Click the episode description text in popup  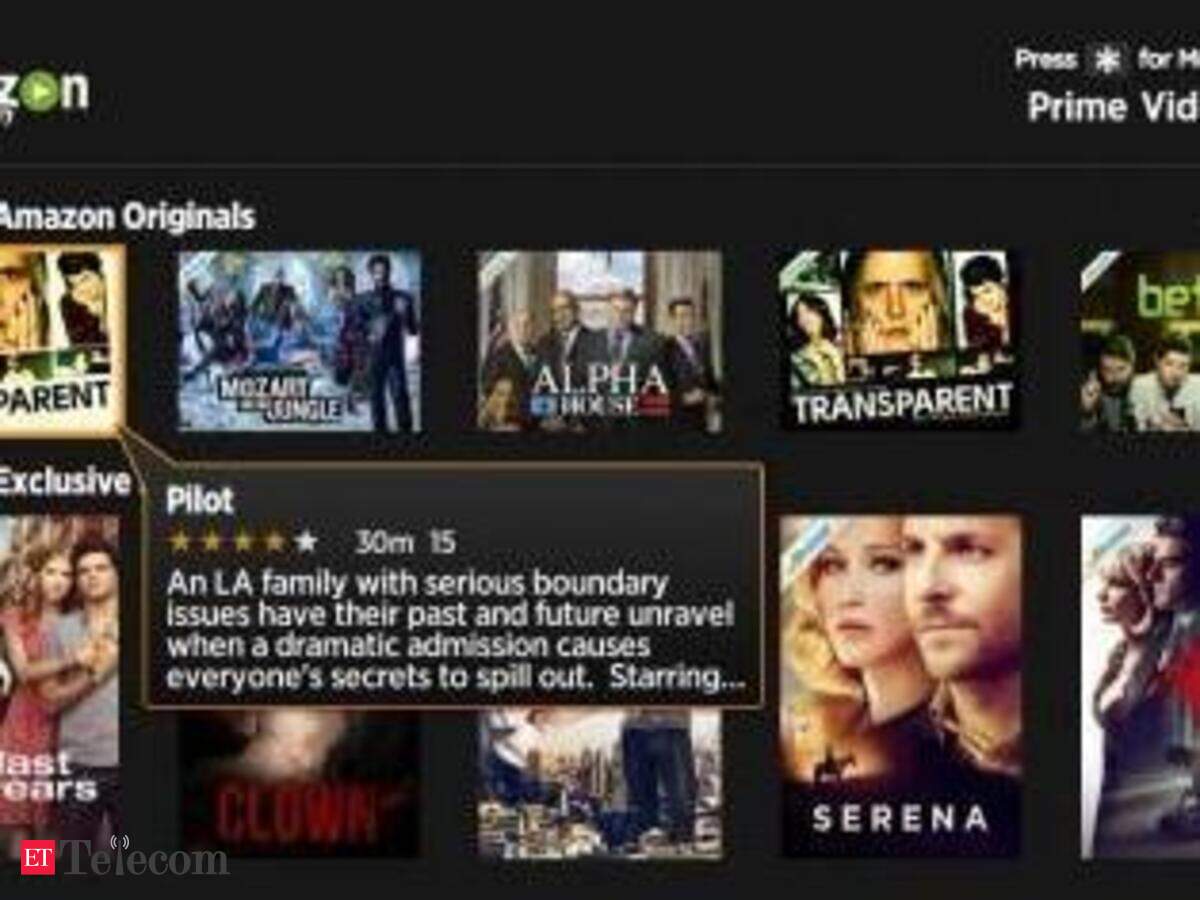(456, 629)
